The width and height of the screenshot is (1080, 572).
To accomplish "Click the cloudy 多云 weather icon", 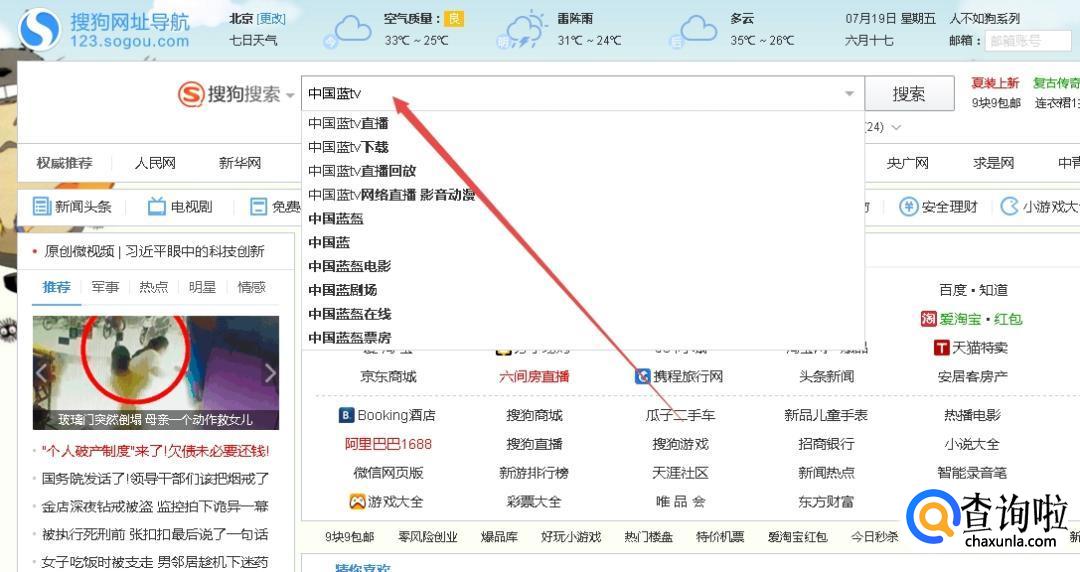I will [x=694, y=32].
